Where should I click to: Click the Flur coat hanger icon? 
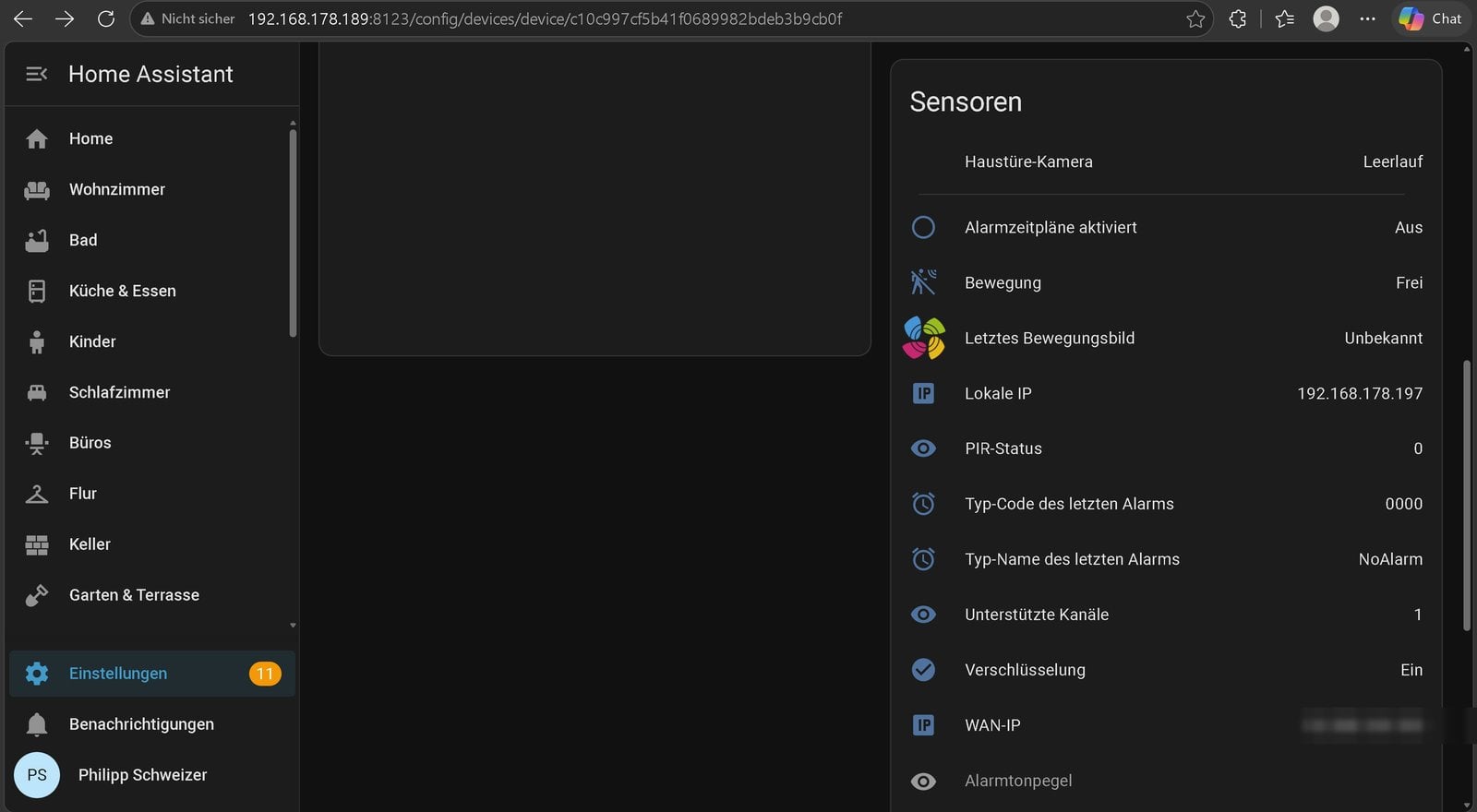[x=37, y=494]
